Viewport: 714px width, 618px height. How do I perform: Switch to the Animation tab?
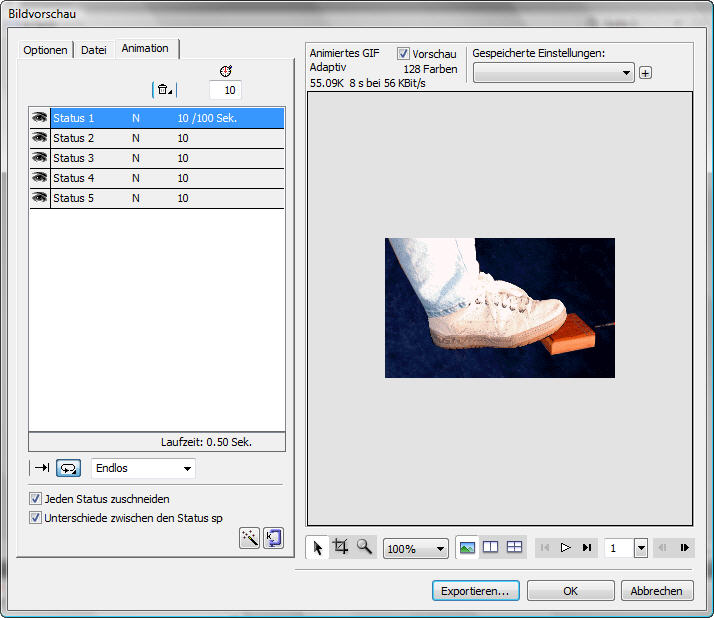coord(145,48)
